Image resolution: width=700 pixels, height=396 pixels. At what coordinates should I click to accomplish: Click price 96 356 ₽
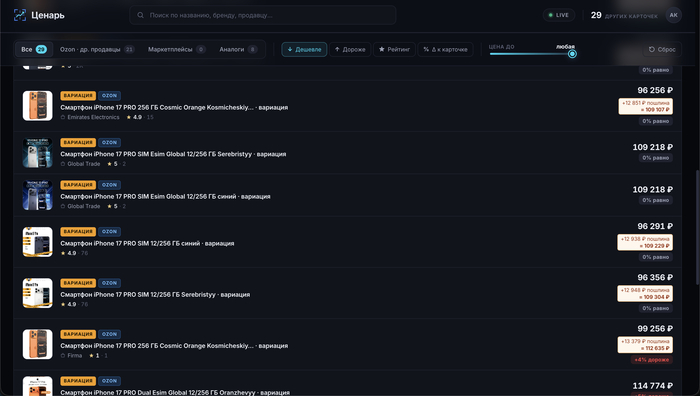coord(655,277)
